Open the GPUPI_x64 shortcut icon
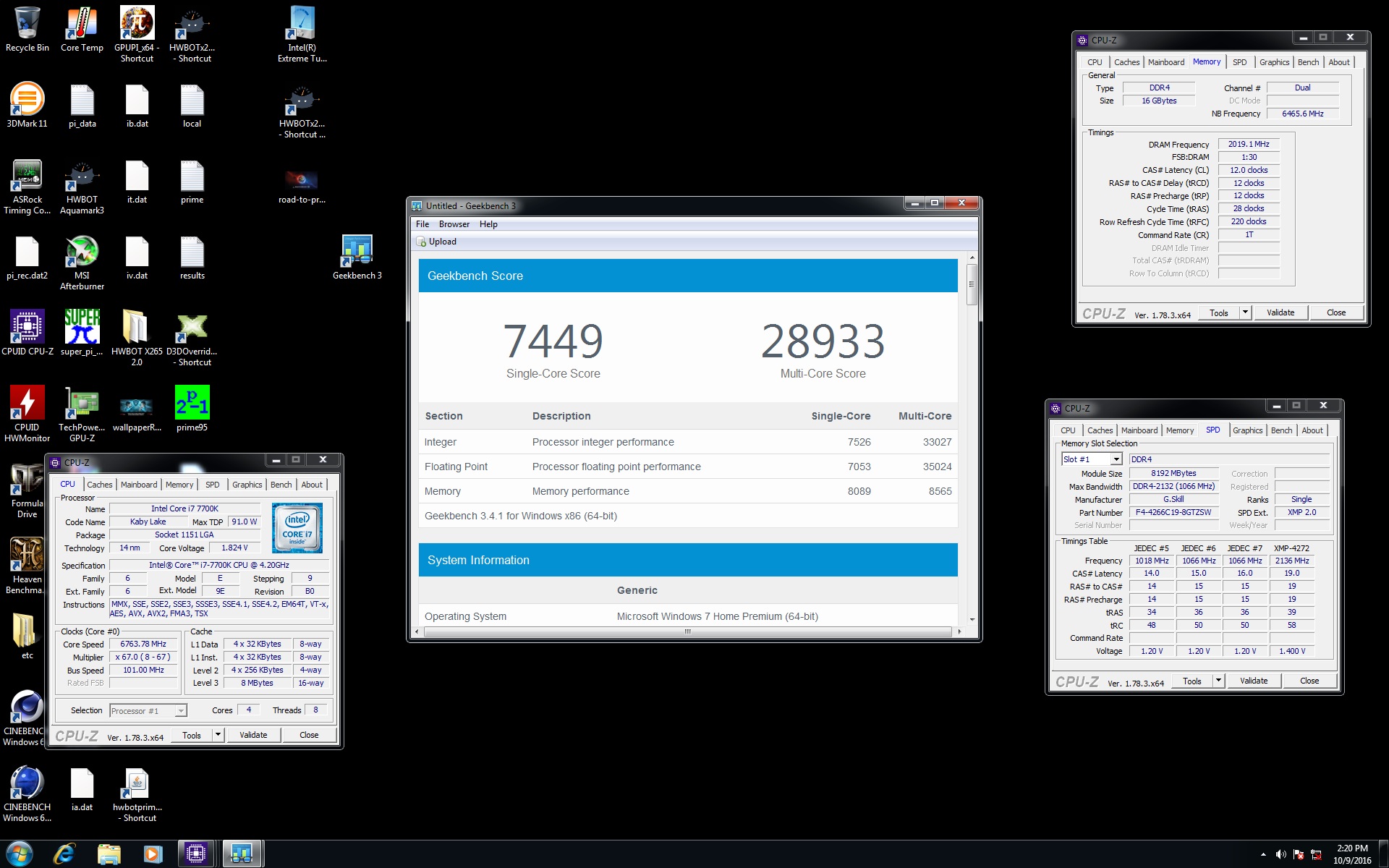The width and height of the screenshot is (1389, 868). (x=137, y=34)
